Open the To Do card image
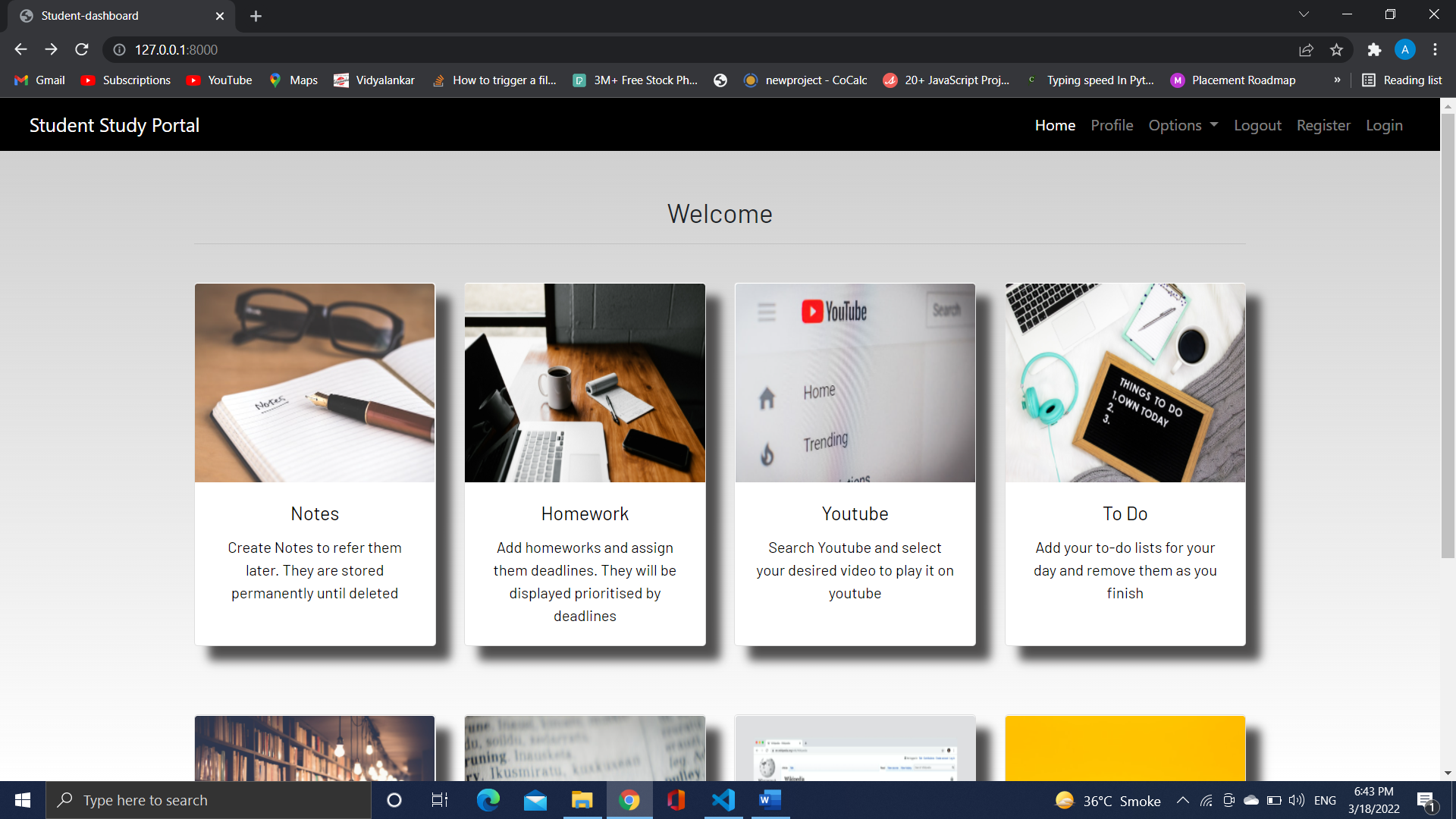Viewport: 1456px width, 819px height. (1125, 383)
